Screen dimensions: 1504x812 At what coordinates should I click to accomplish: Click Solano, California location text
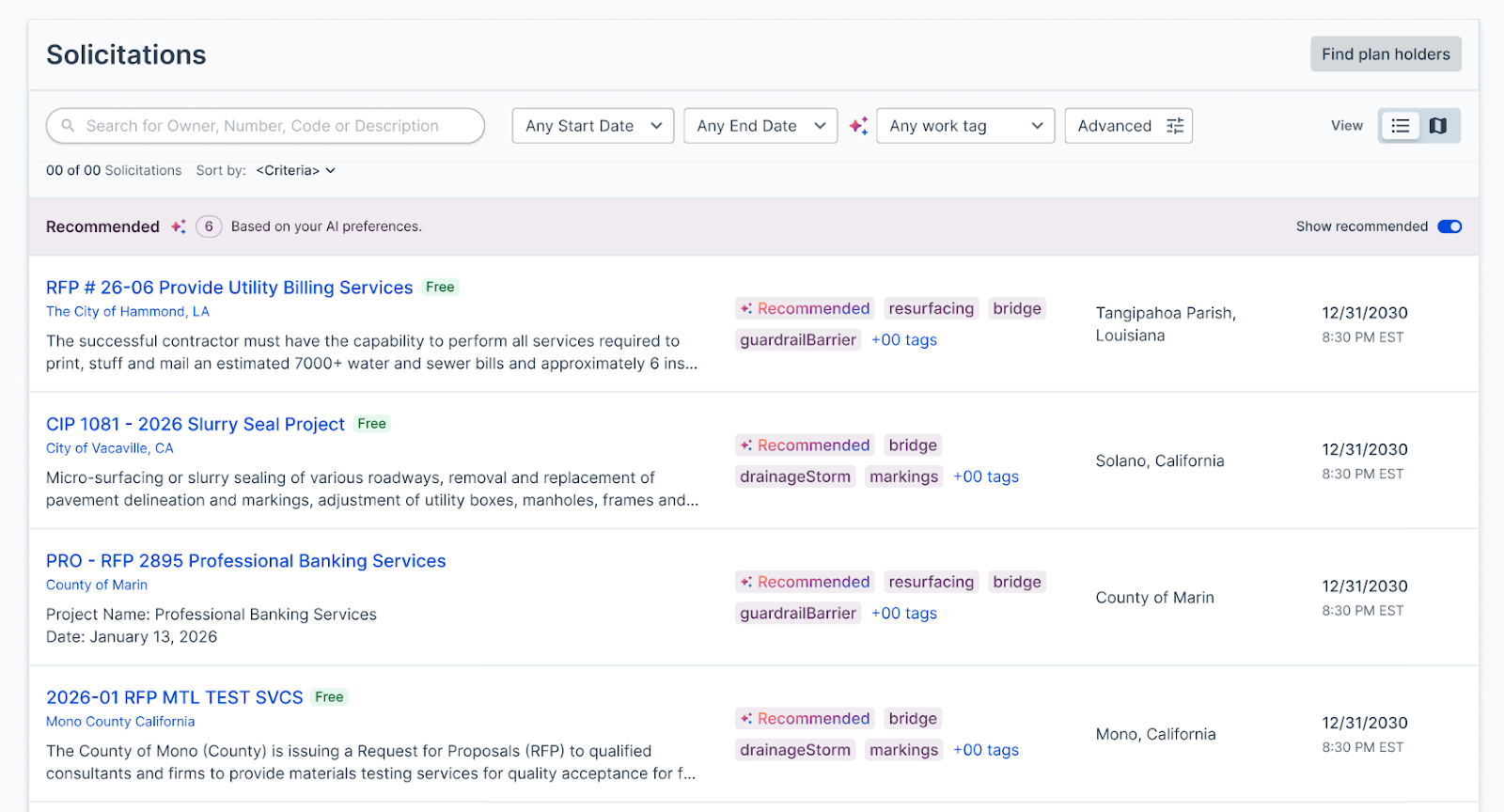(1160, 461)
